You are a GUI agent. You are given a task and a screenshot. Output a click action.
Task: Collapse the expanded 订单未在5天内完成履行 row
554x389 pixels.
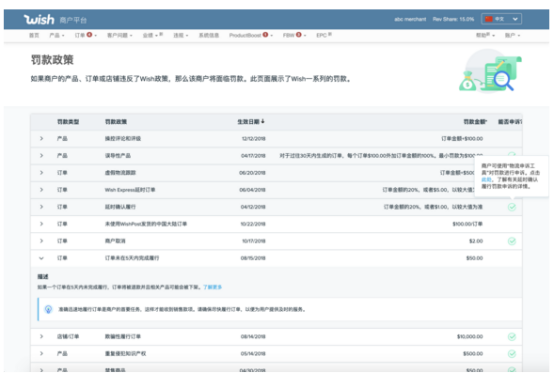41,258
